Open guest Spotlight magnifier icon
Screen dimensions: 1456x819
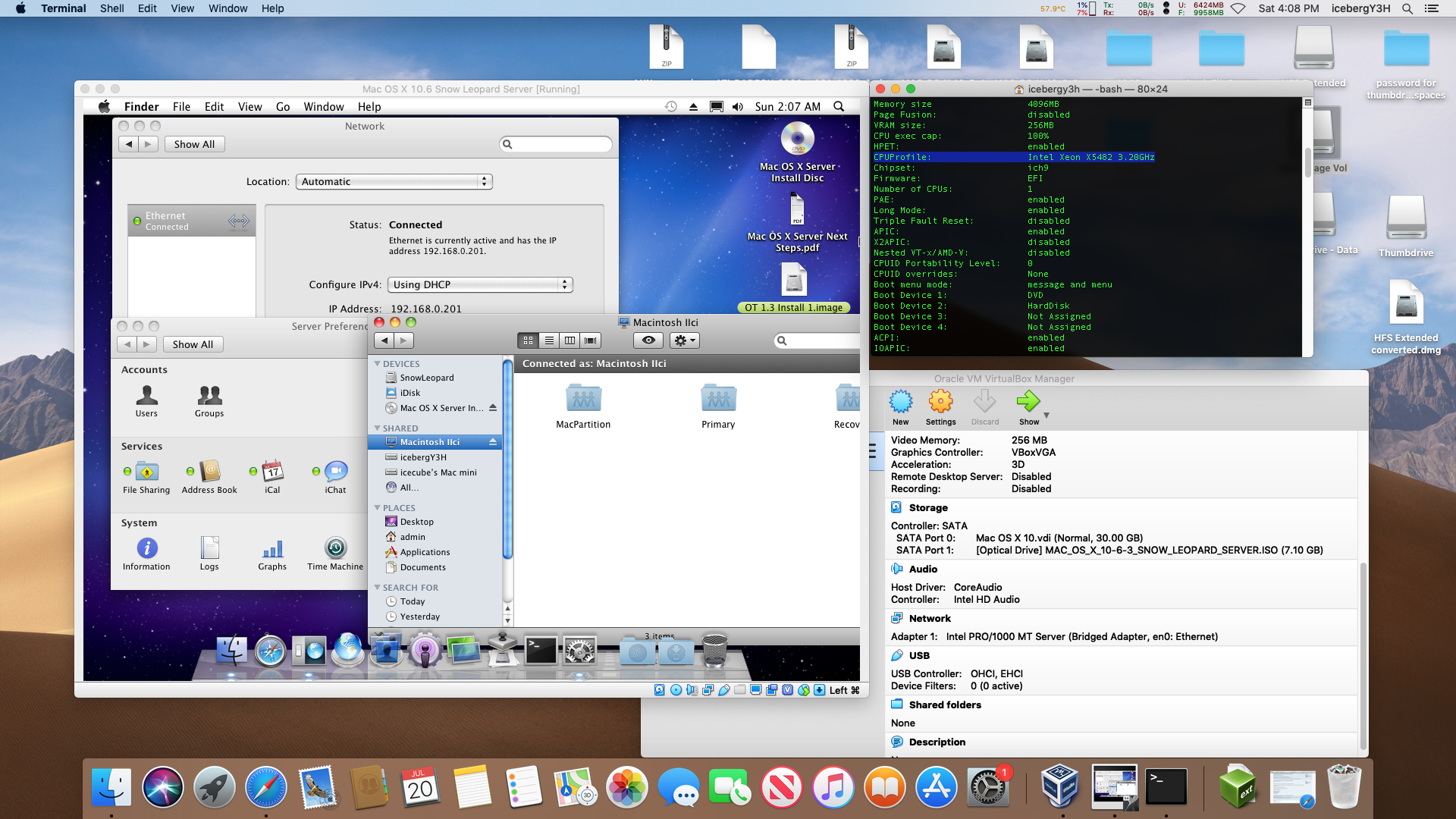pyautogui.click(x=839, y=107)
